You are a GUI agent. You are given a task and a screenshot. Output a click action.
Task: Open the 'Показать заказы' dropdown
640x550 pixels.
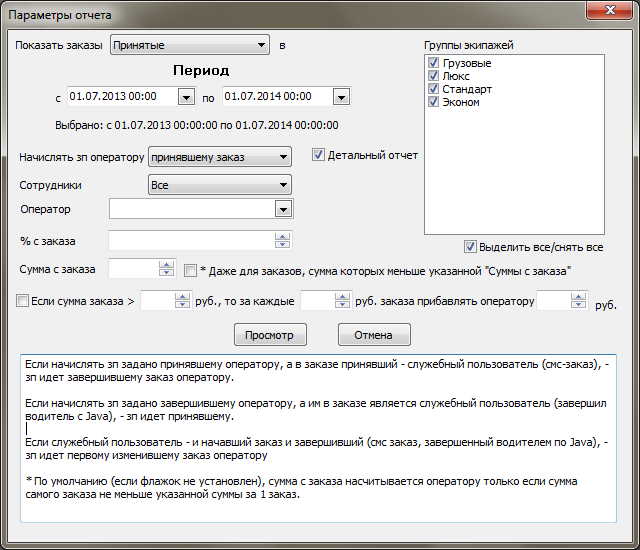pyautogui.click(x=262, y=45)
